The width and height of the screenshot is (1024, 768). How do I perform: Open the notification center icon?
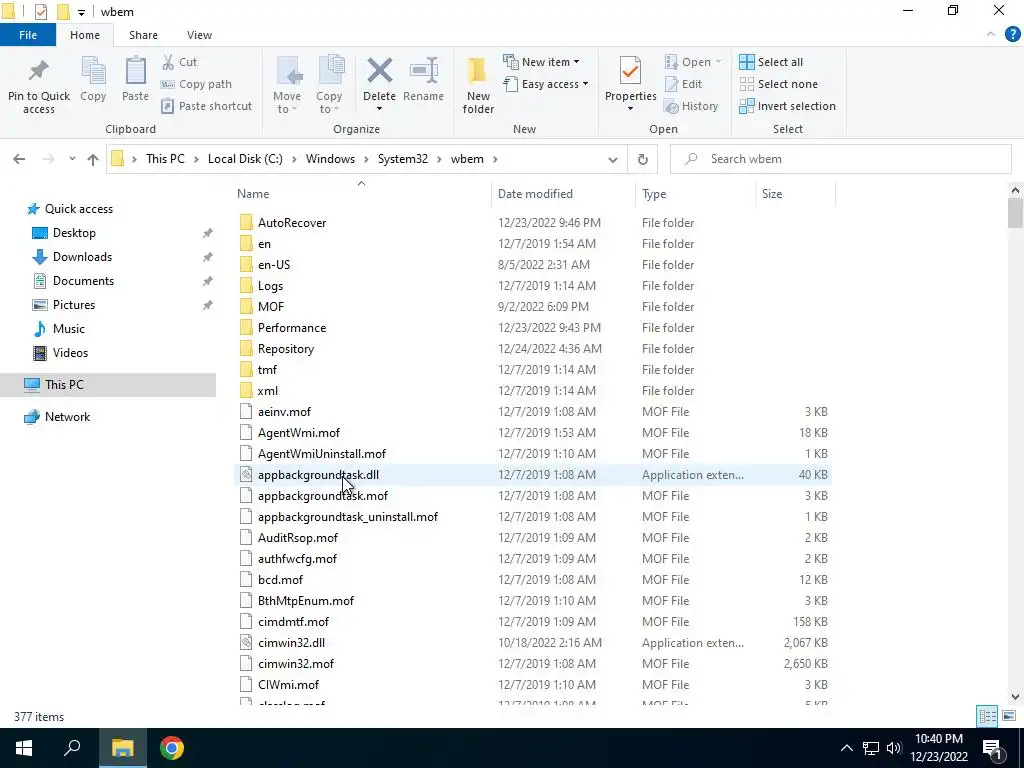[992, 748]
